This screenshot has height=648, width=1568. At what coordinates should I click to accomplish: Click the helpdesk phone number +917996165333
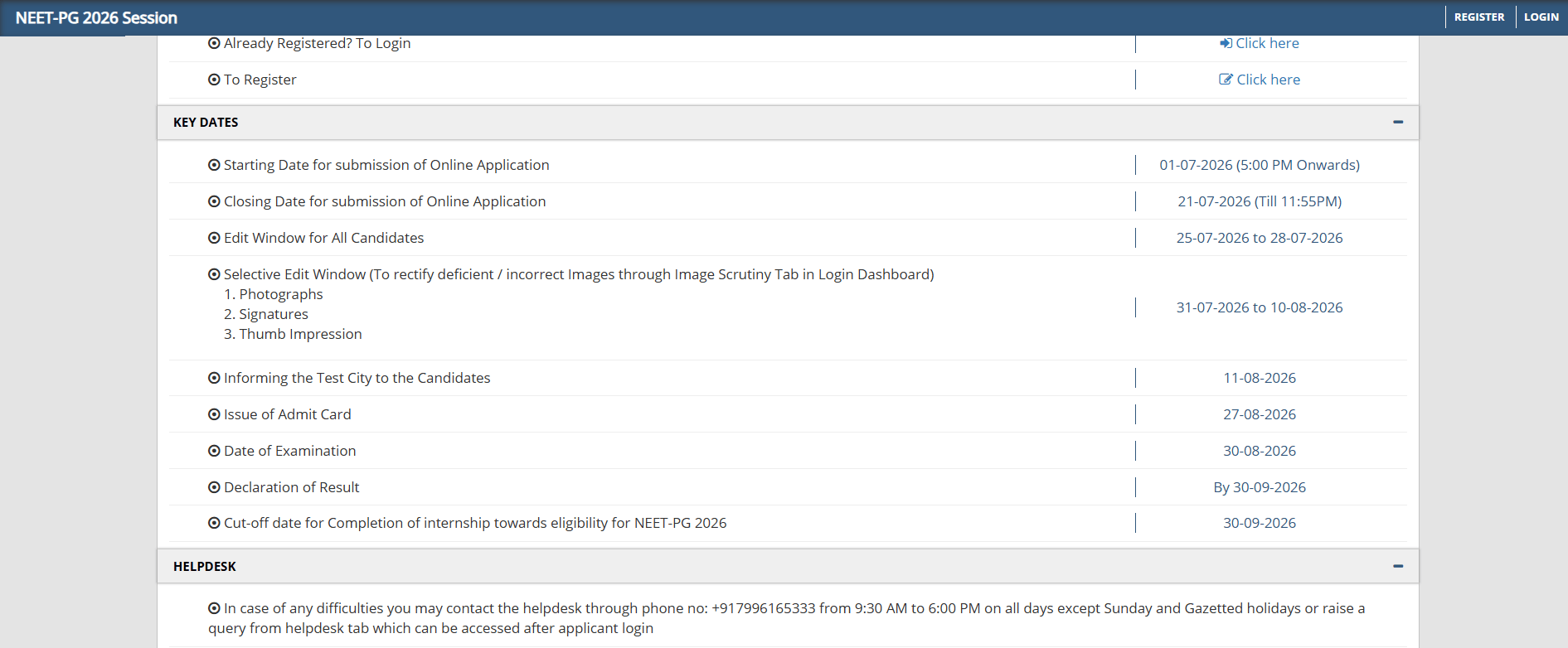pos(764,608)
